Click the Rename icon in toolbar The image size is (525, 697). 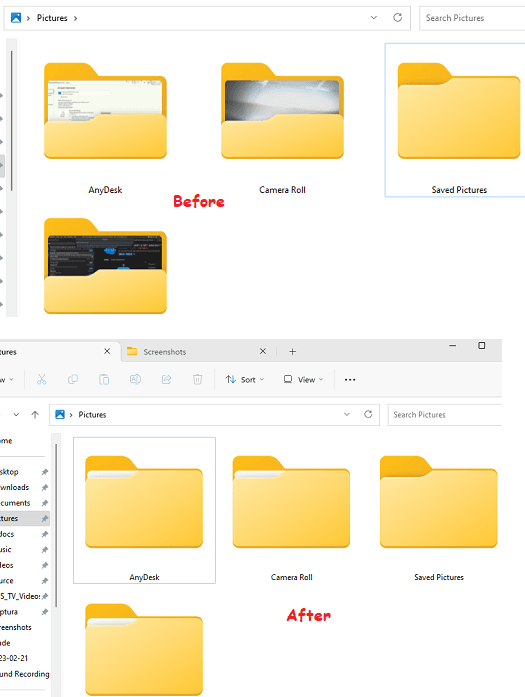135,379
